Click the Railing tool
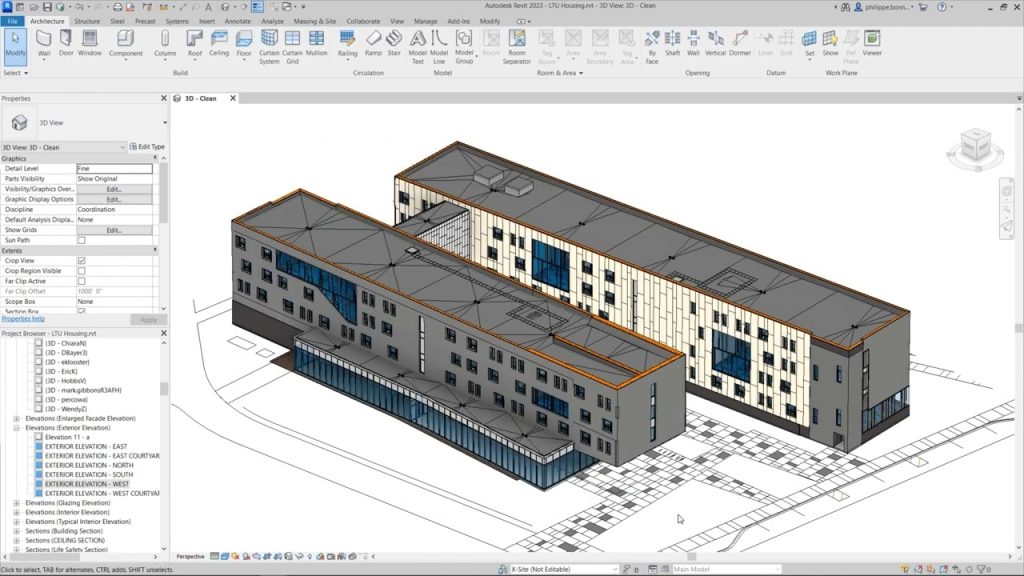Image resolution: width=1024 pixels, height=576 pixels. (x=348, y=44)
